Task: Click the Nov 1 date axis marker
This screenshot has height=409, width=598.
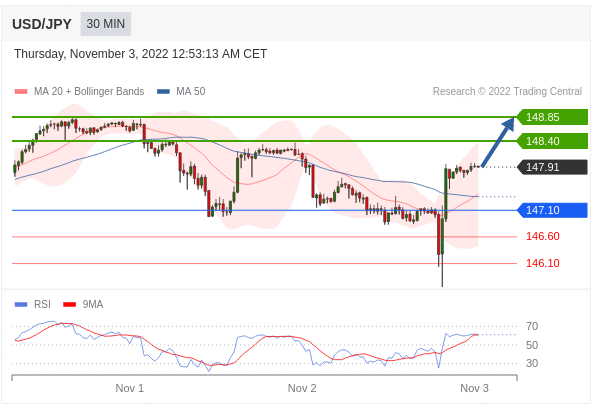Action: point(130,388)
